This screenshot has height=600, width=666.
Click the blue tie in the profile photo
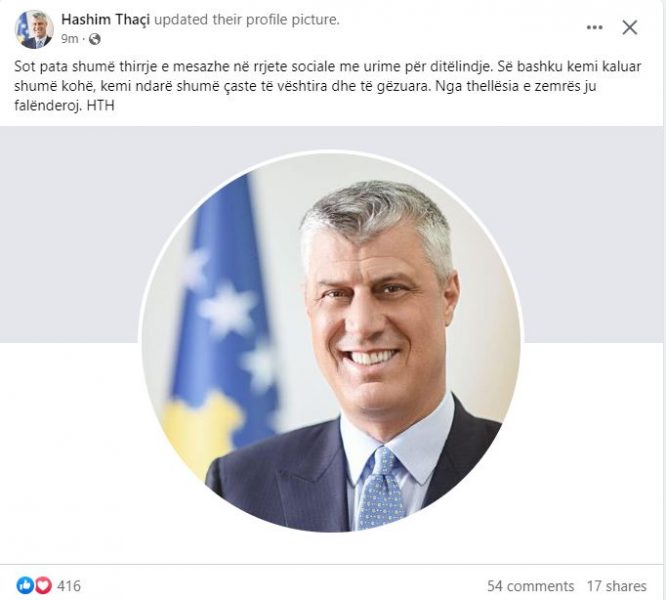[x=381, y=488]
